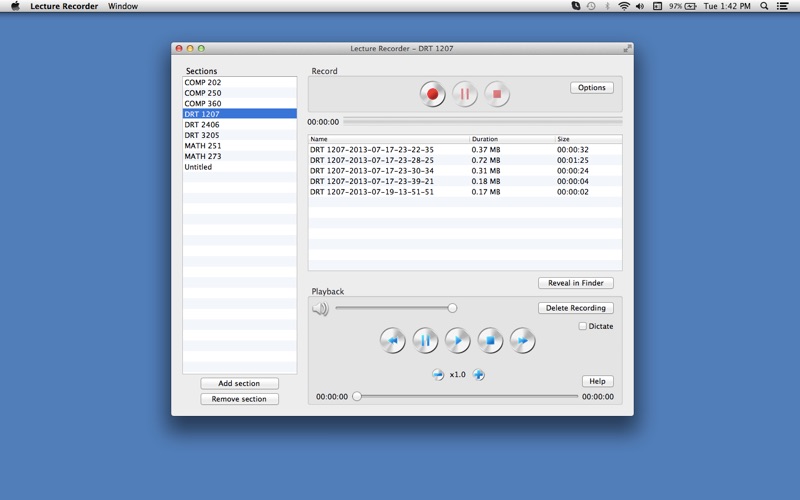Pause the current recording
The height and width of the screenshot is (500, 800).
(464, 94)
